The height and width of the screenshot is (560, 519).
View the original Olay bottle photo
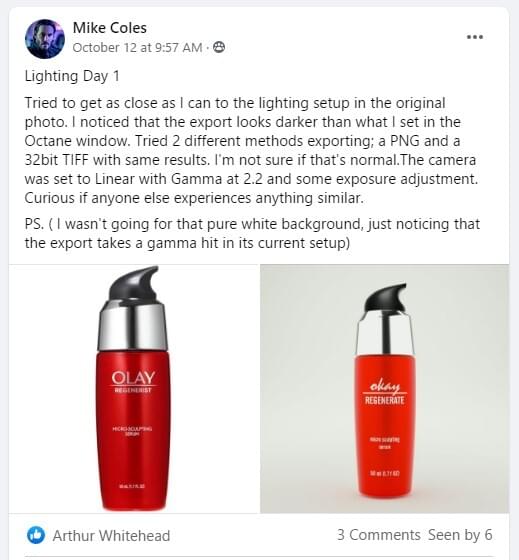coord(134,389)
